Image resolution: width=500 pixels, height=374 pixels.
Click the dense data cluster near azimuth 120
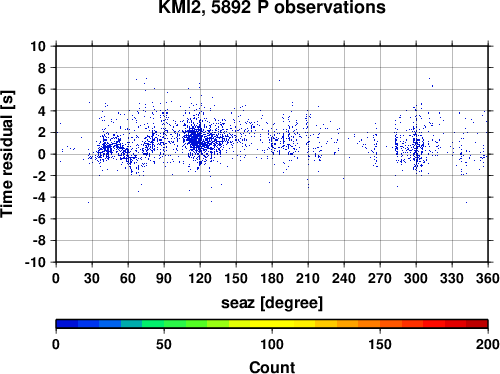196,138
